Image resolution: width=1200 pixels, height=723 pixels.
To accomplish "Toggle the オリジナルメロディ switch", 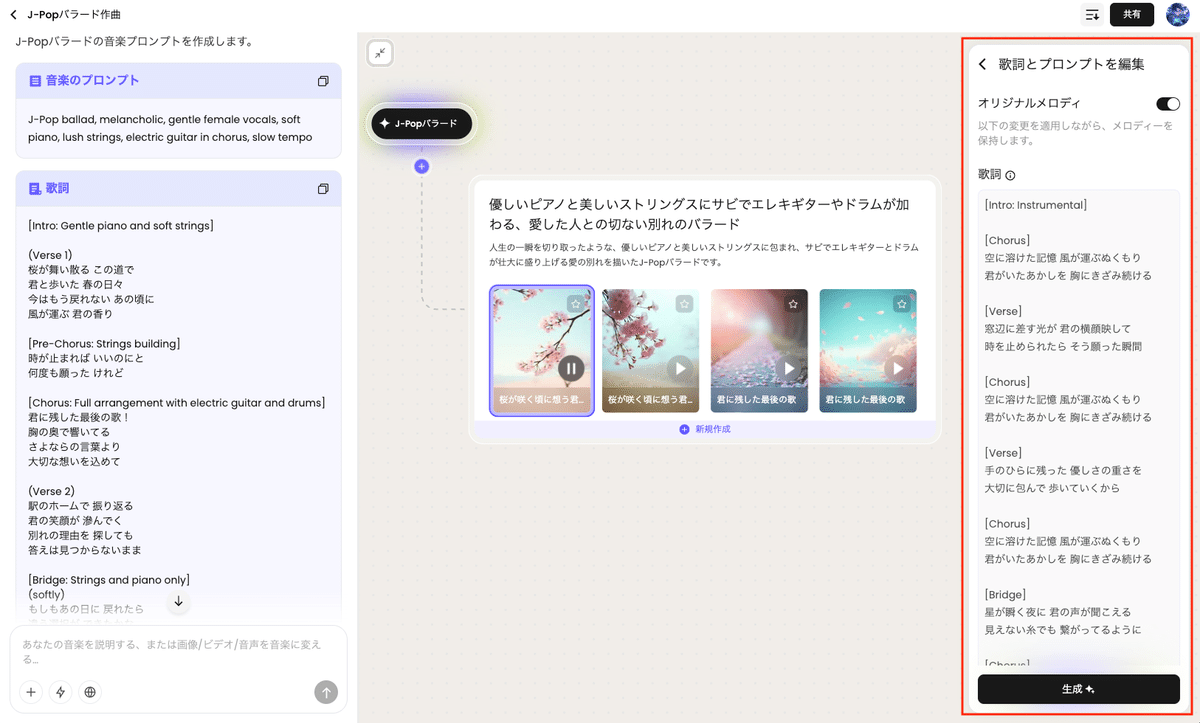I will (x=1167, y=104).
